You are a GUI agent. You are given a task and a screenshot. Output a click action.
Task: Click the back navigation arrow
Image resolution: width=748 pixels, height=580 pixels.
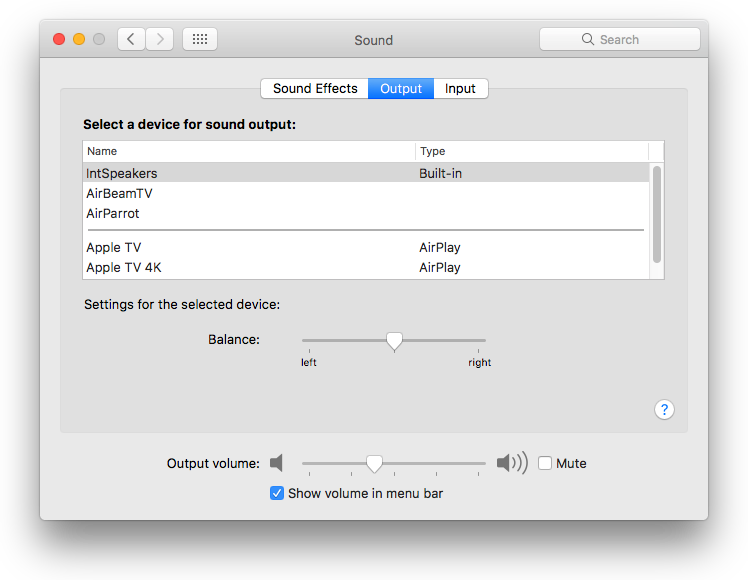point(131,39)
